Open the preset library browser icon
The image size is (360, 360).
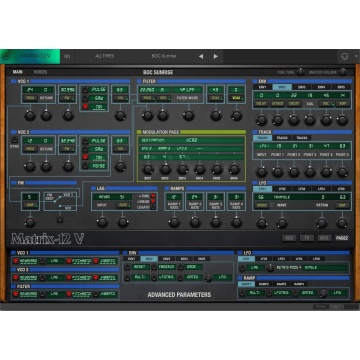click(66, 56)
